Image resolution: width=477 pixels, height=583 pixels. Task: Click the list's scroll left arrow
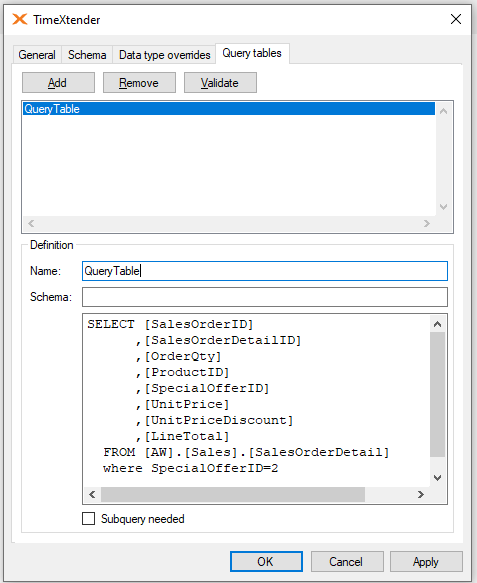click(31, 223)
